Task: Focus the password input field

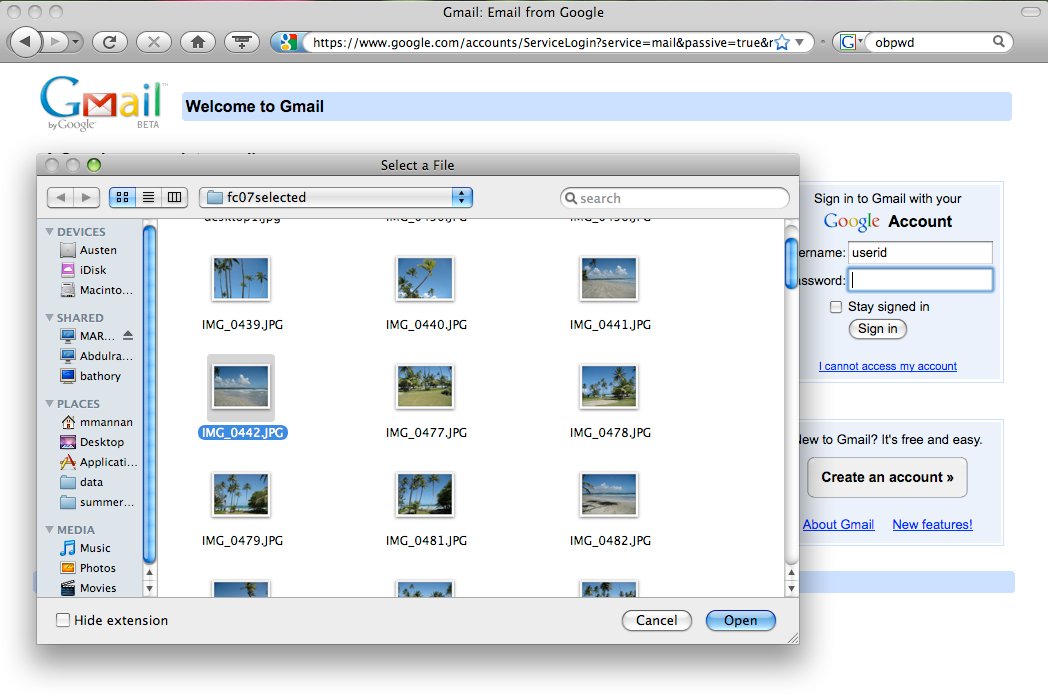Action: pos(920,280)
